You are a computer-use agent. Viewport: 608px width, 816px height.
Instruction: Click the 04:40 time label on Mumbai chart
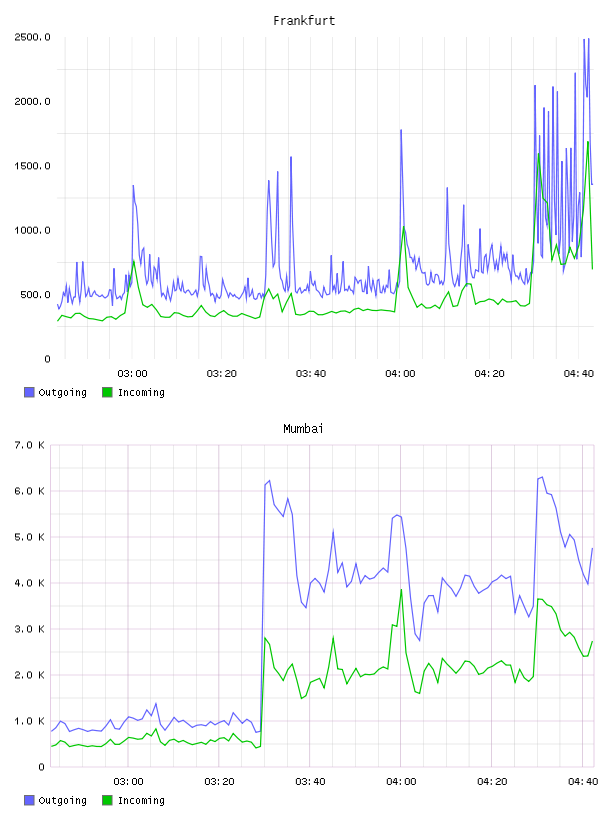point(583,782)
